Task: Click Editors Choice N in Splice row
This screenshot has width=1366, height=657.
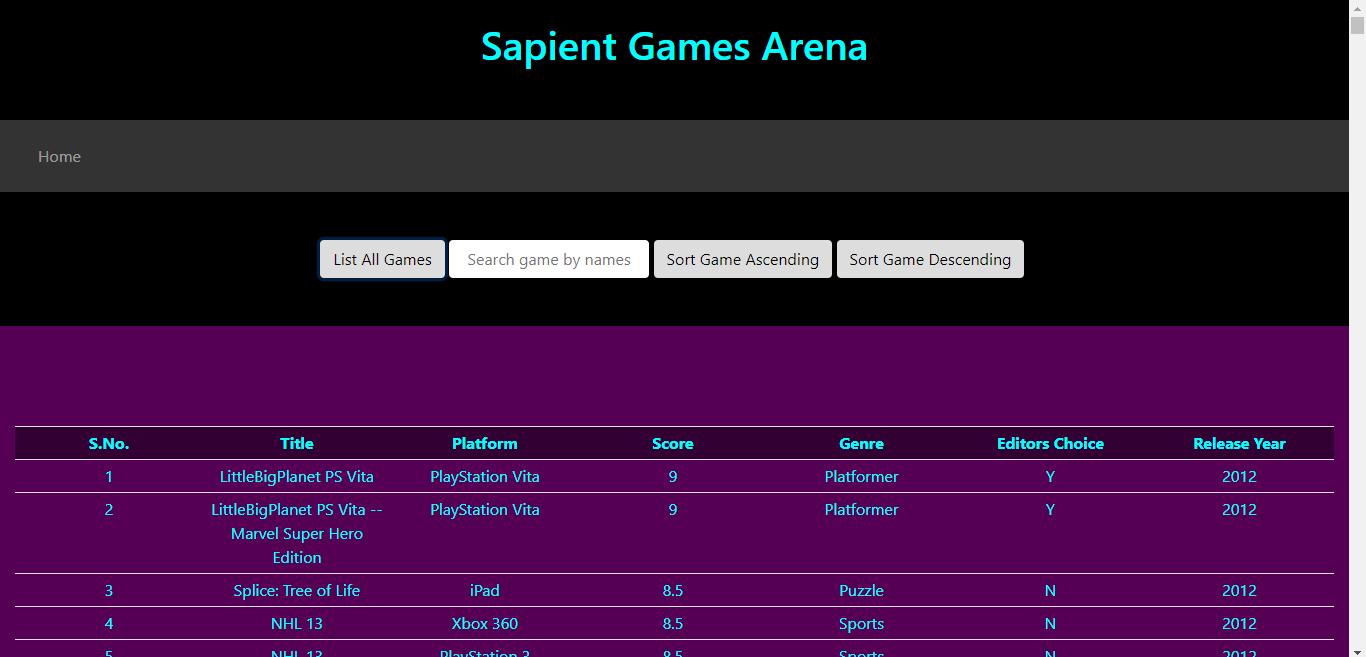Action: pos(1050,590)
